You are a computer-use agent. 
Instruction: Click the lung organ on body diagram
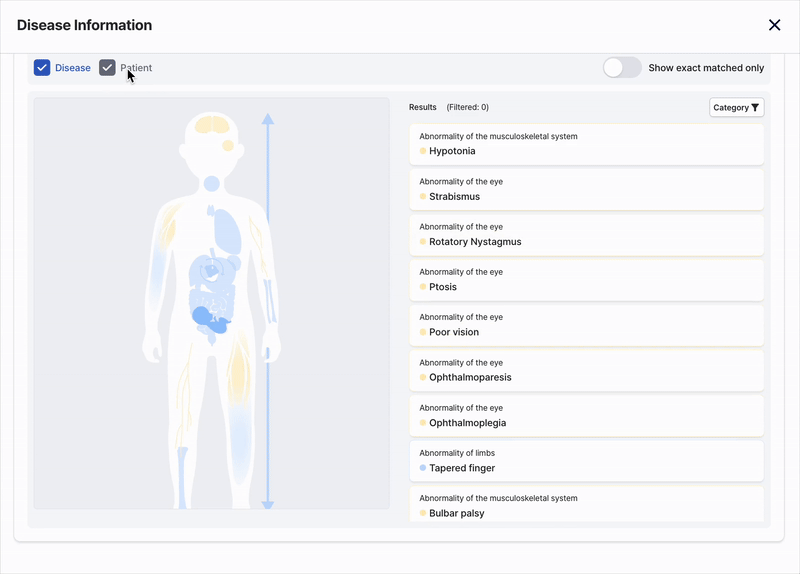[x=229, y=231]
